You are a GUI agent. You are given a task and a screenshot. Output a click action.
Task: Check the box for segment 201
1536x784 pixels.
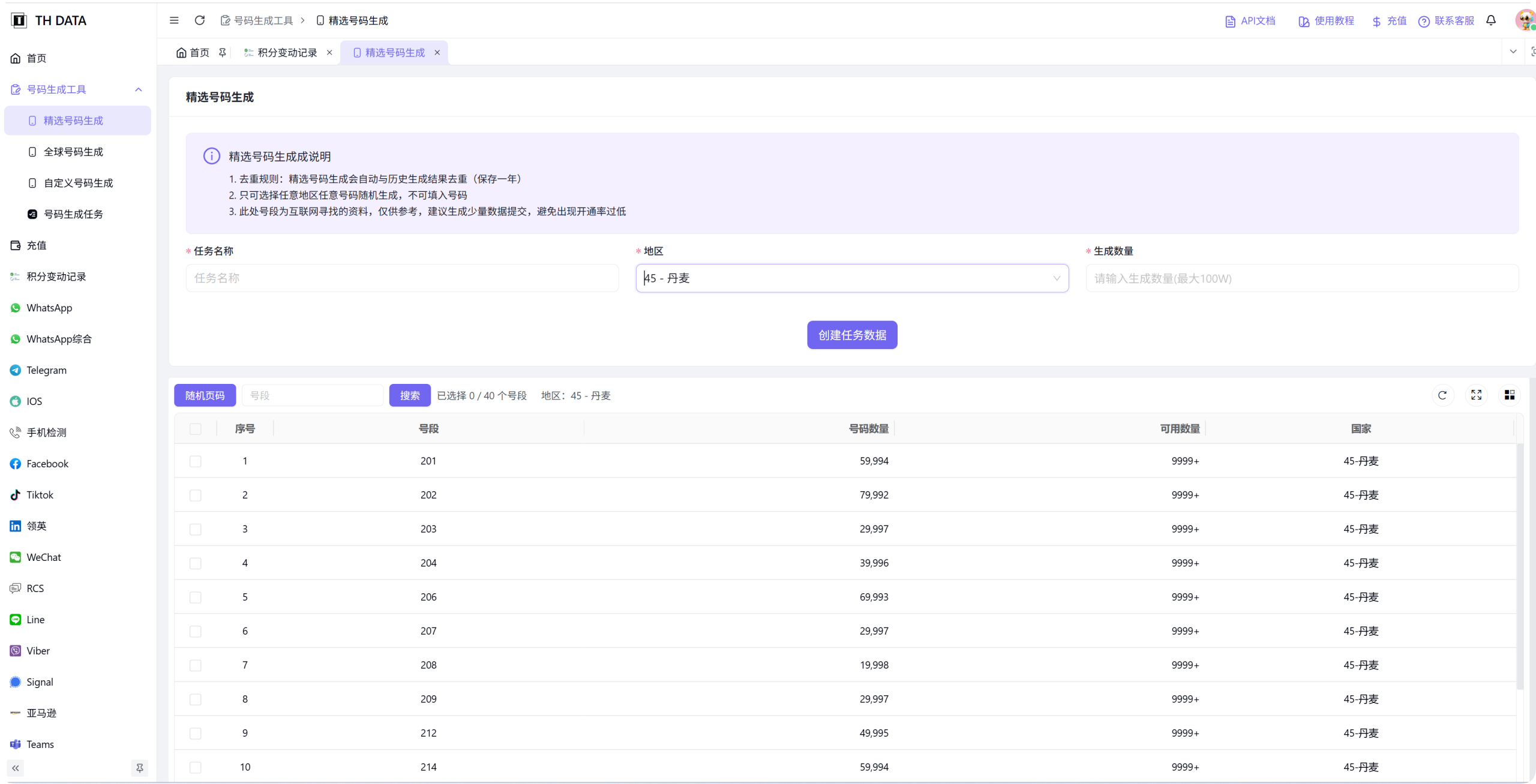tap(195, 461)
